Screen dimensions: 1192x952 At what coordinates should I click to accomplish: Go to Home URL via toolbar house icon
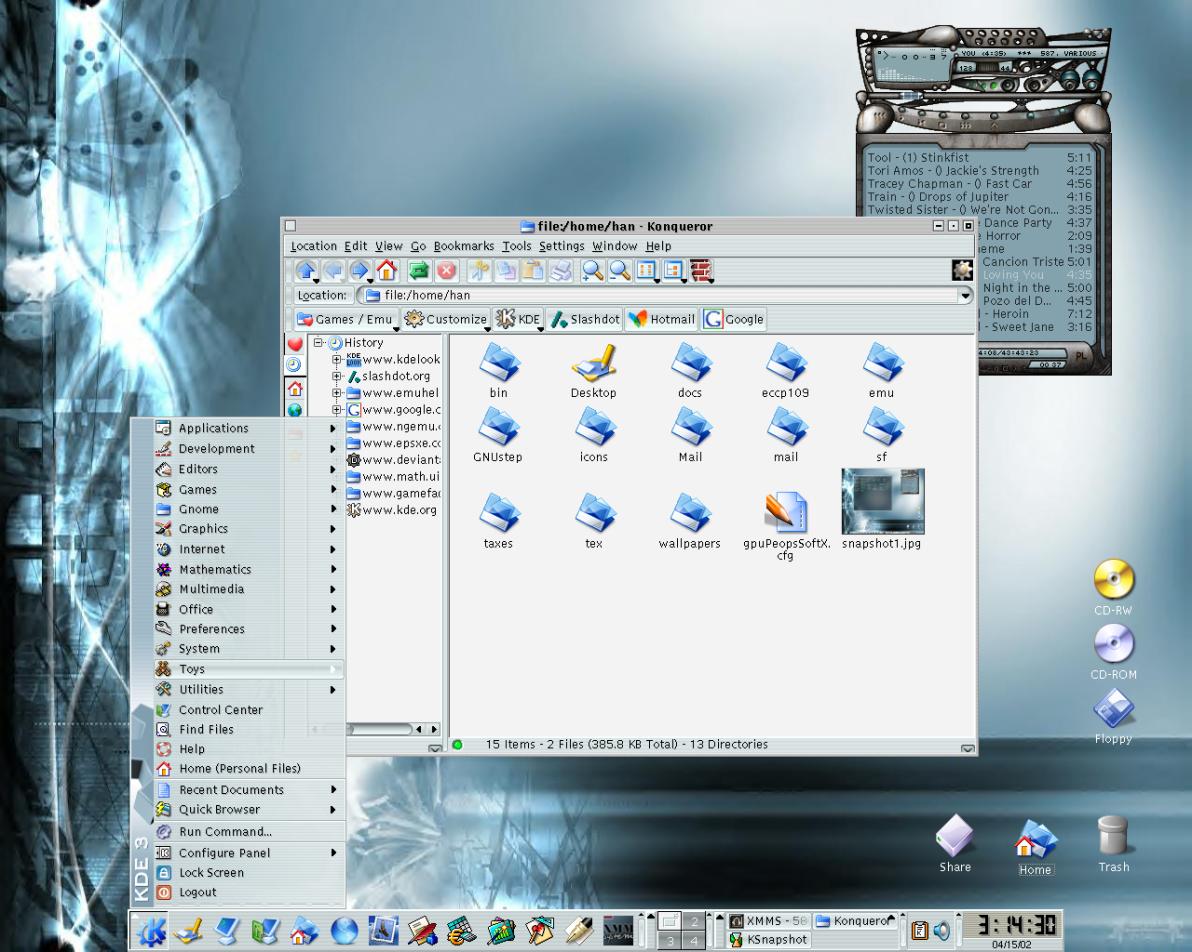(386, 270)
